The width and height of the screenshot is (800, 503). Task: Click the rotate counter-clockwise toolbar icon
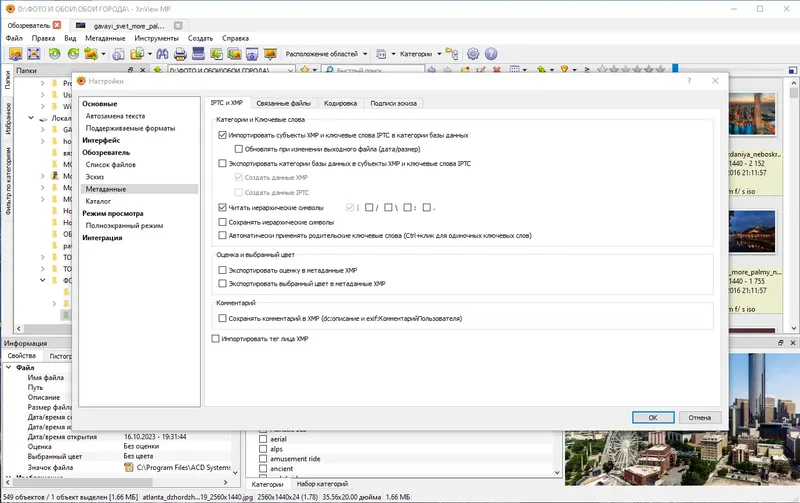[55, 54]
